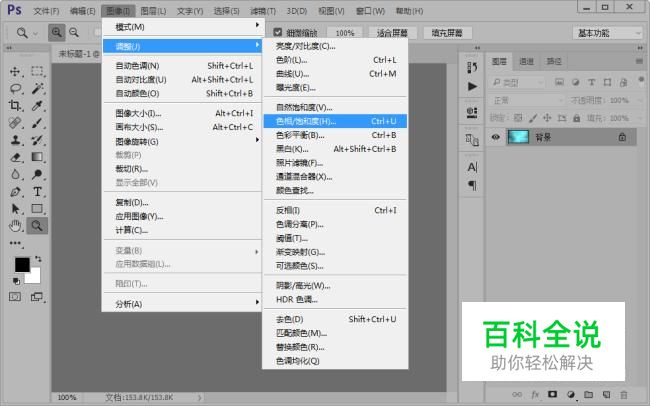This screenshot has height=406, width=650.
Task: Select the History Brush tool
Action: point(37,140)
